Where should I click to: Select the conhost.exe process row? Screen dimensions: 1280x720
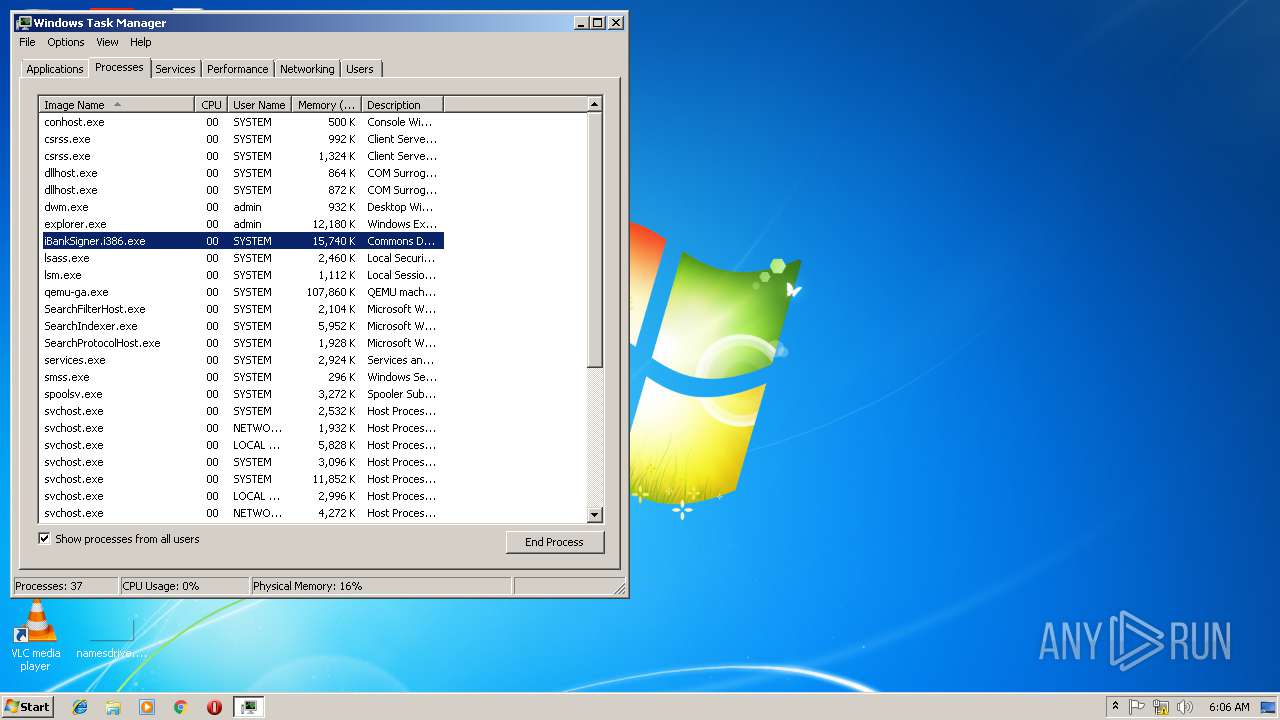pyautogui.click(x=241, y=122)
